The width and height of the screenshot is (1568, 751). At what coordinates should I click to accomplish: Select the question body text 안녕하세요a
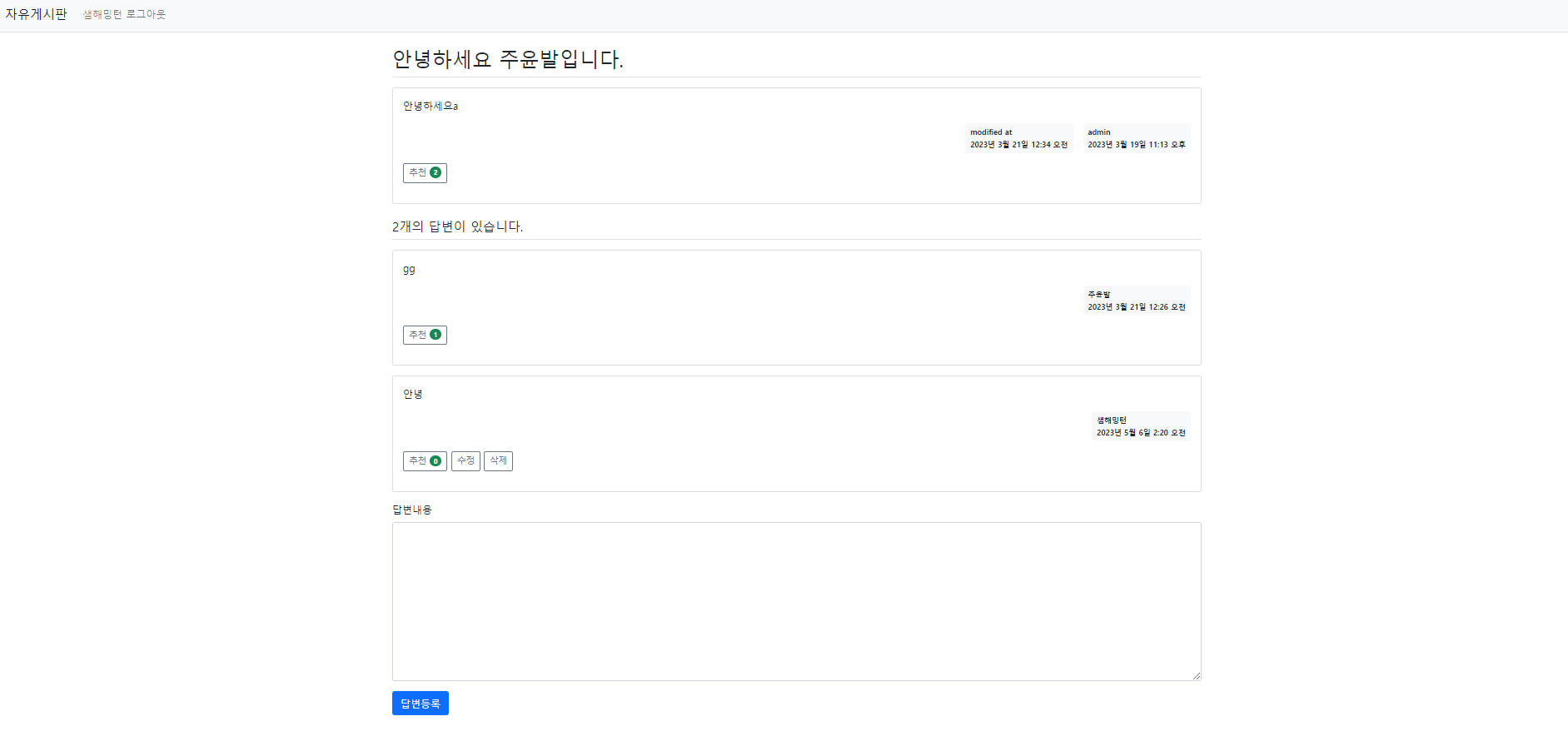pos(430,106)
